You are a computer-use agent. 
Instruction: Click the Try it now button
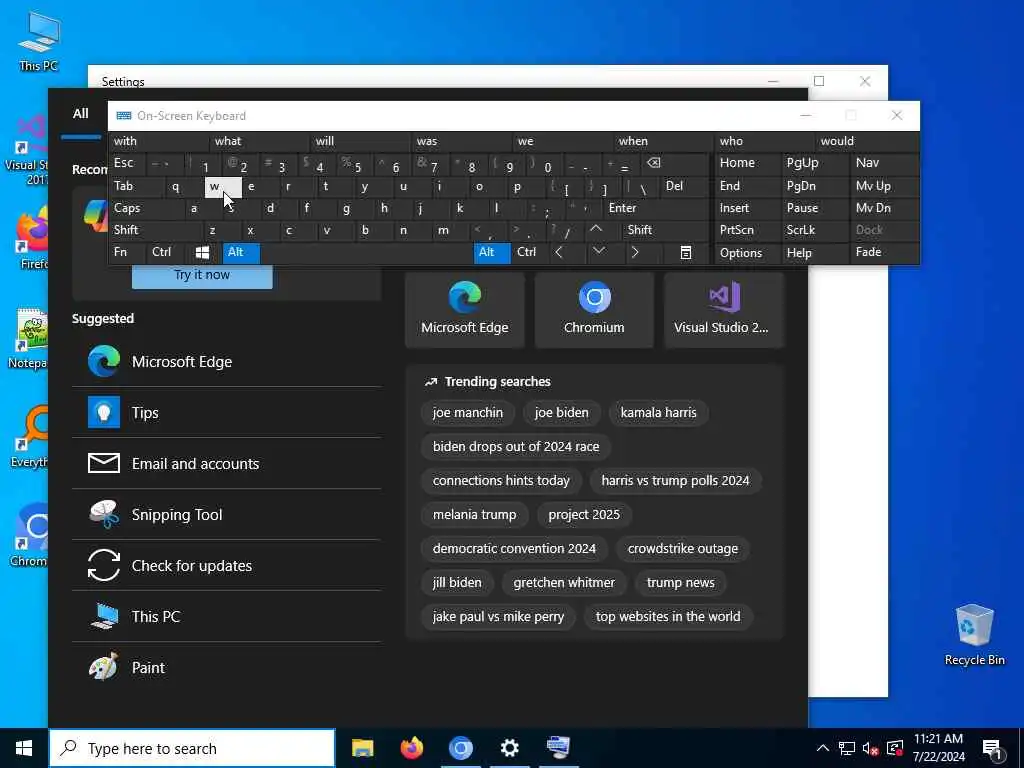tap(202, 275)
